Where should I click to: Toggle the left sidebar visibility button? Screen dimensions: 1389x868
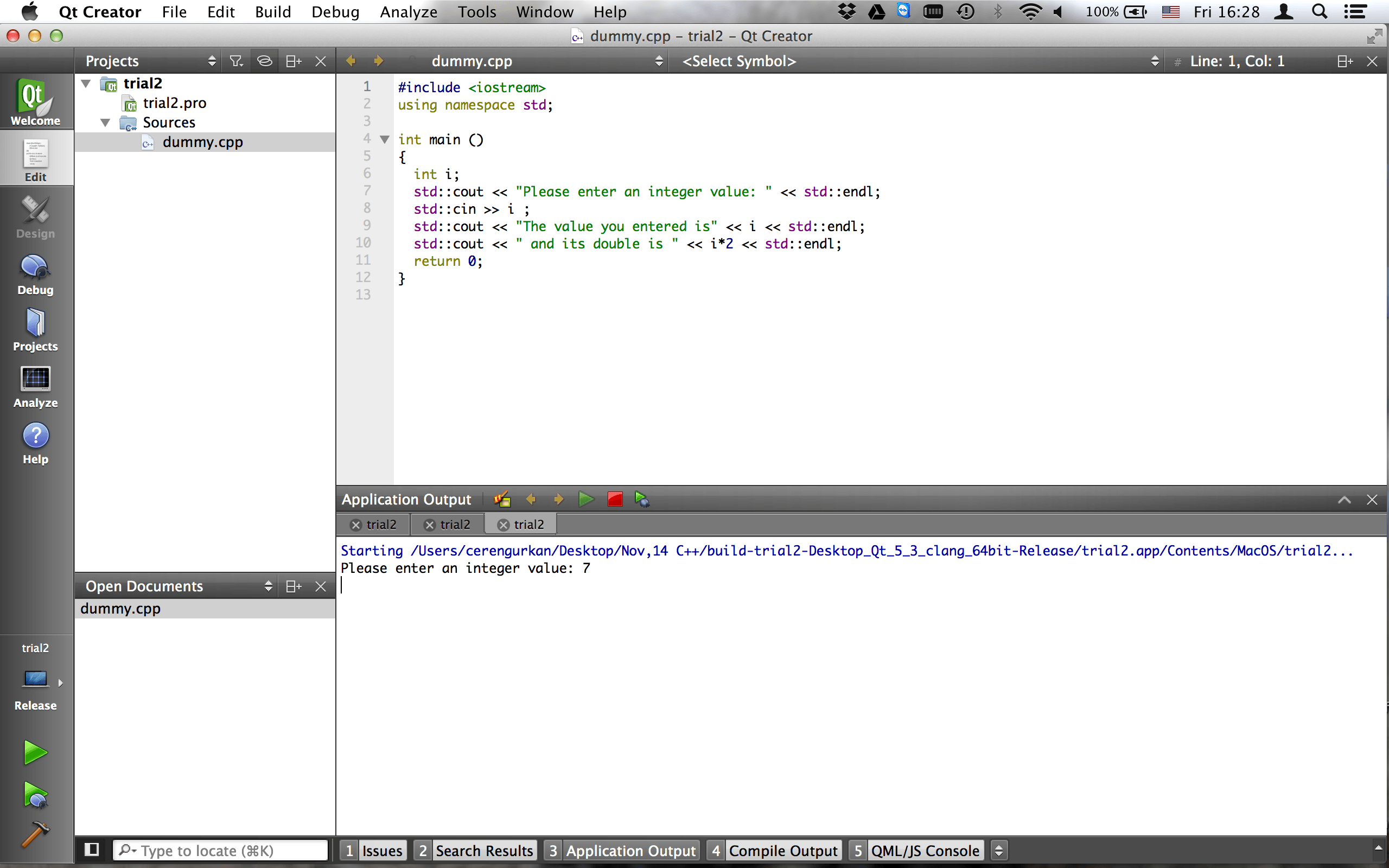91,850
